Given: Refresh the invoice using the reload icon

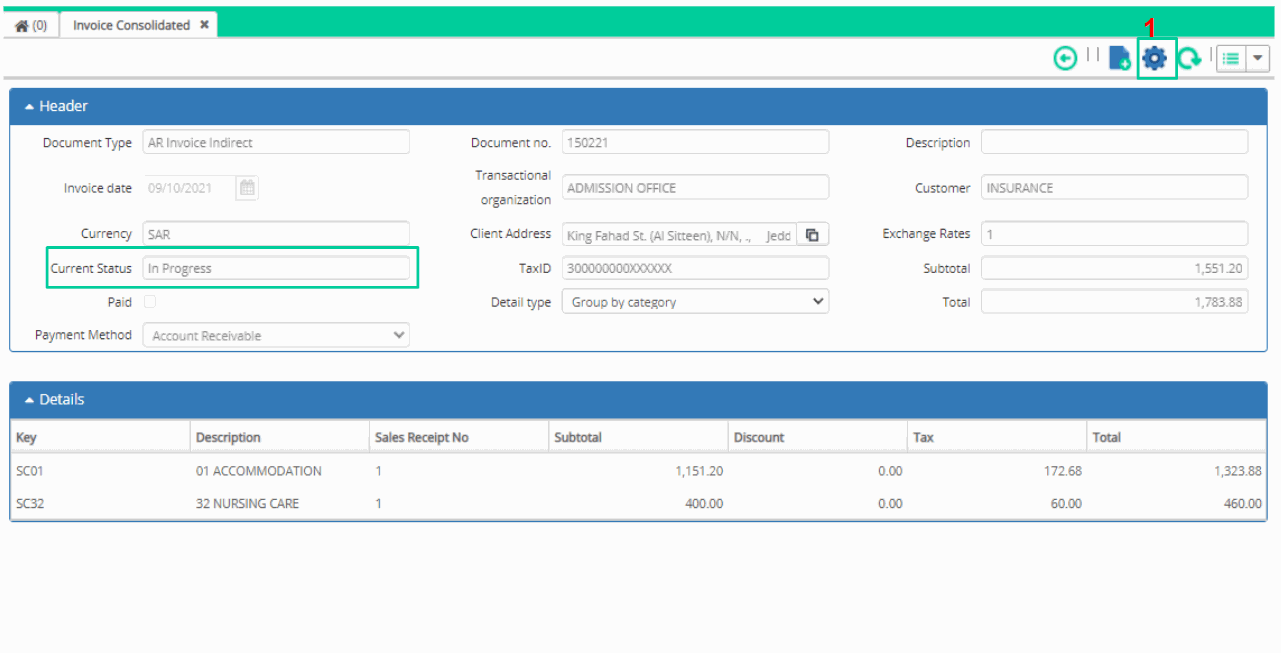Looking at the screenshot, I should click(x=1191, y=58).
